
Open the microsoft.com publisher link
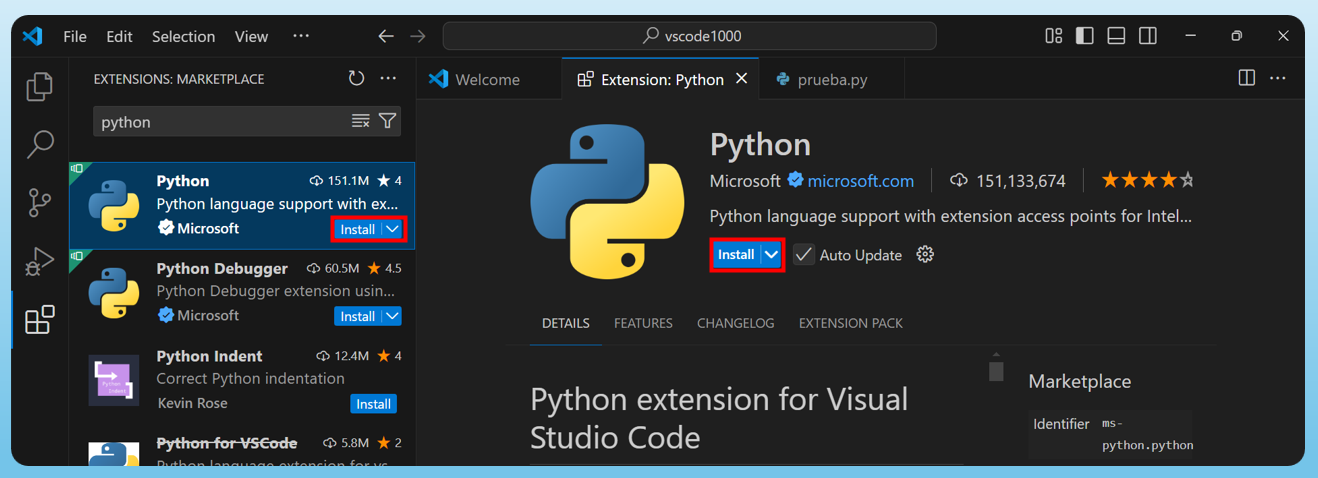(861, 181)
